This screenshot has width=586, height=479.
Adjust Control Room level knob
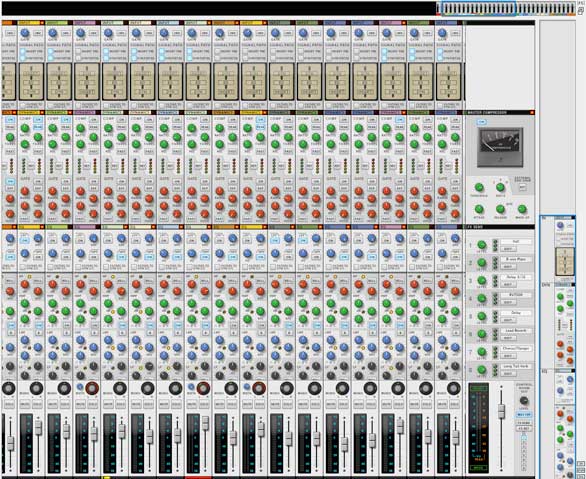[524, 401]
